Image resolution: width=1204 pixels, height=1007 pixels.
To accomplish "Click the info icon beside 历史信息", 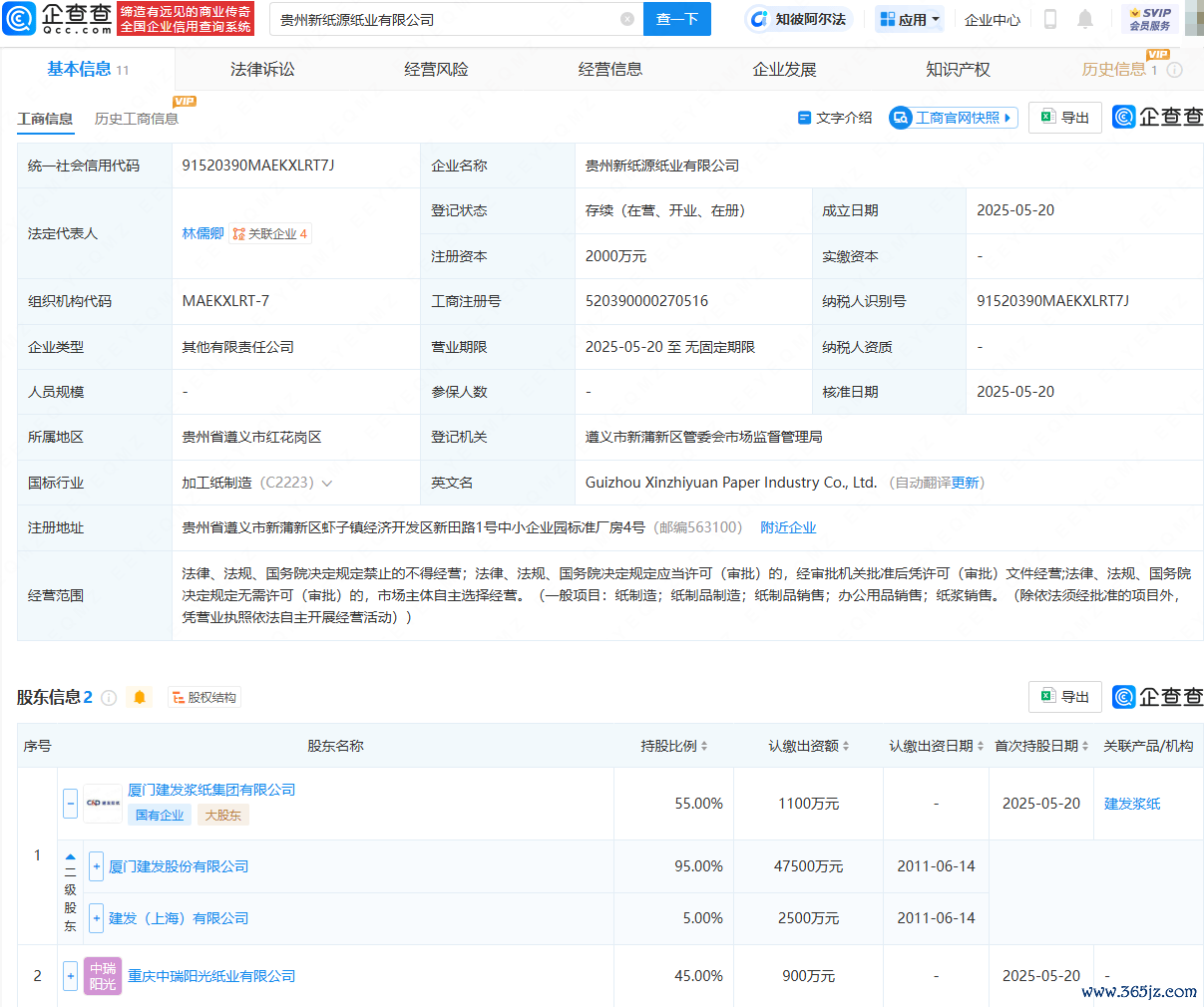I will [1175, 70].
